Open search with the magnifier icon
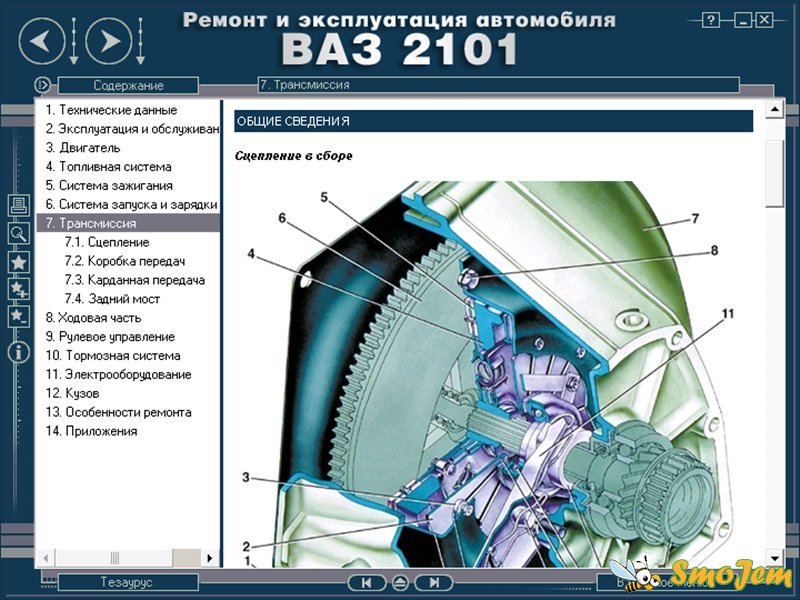Image resolution: width=800 pixels, height=600 pixels. click(x=19, y=234)
